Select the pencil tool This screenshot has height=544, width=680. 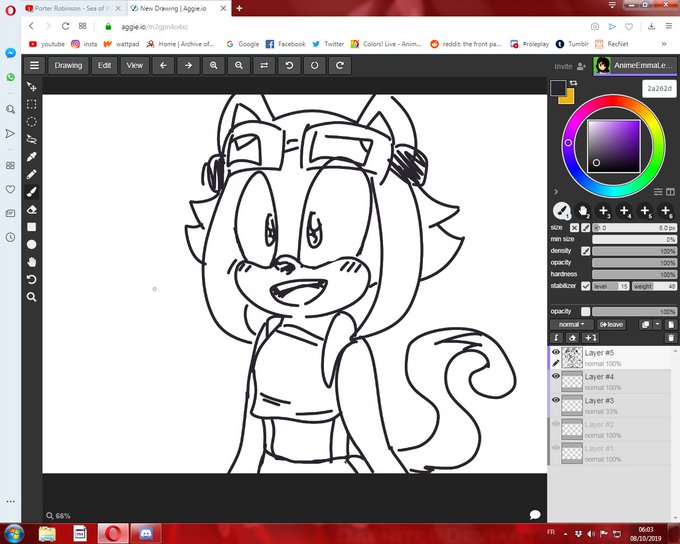tap(32, 174)
